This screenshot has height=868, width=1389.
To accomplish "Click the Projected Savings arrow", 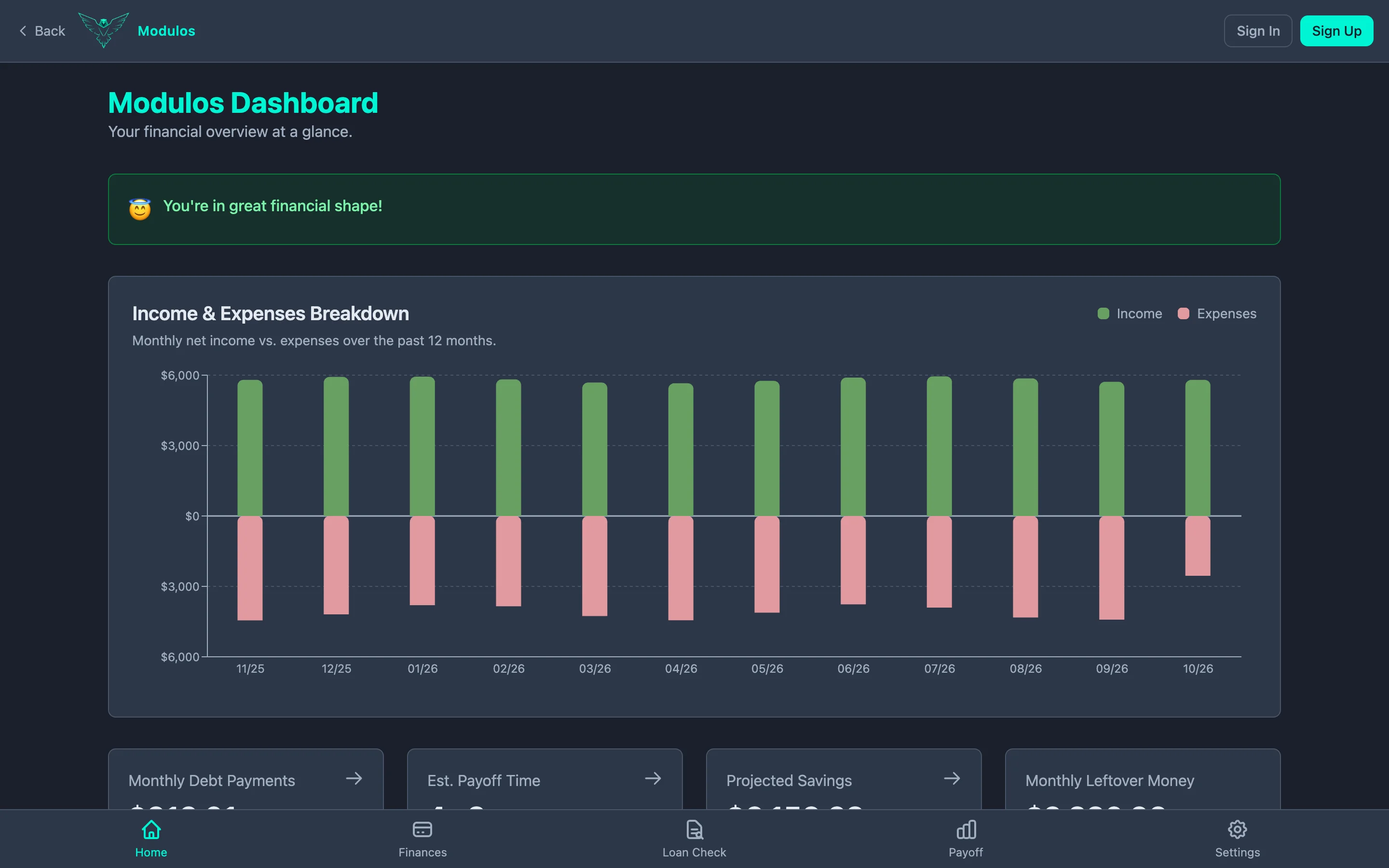I will point(952,778).
